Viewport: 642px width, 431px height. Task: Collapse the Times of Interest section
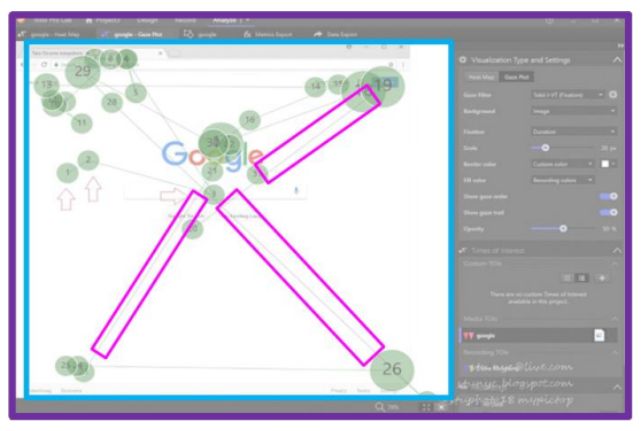(x=617, y=250)
